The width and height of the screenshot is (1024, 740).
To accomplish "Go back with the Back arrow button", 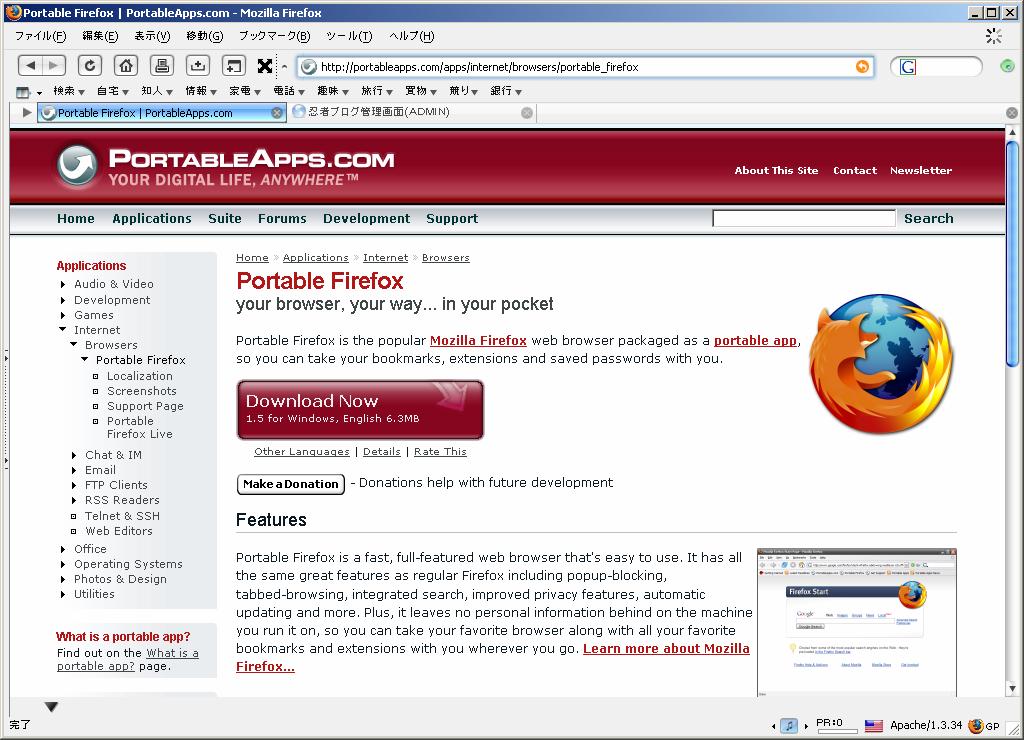I will pos(30,65).
